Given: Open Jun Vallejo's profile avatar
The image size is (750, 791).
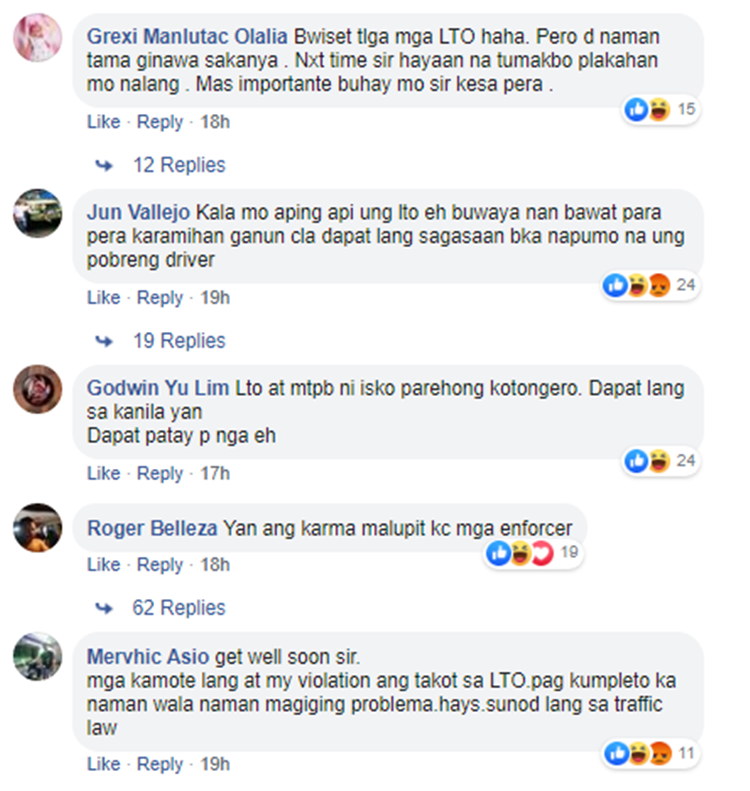Looking at the screenshot, I should tap(38, 213).
